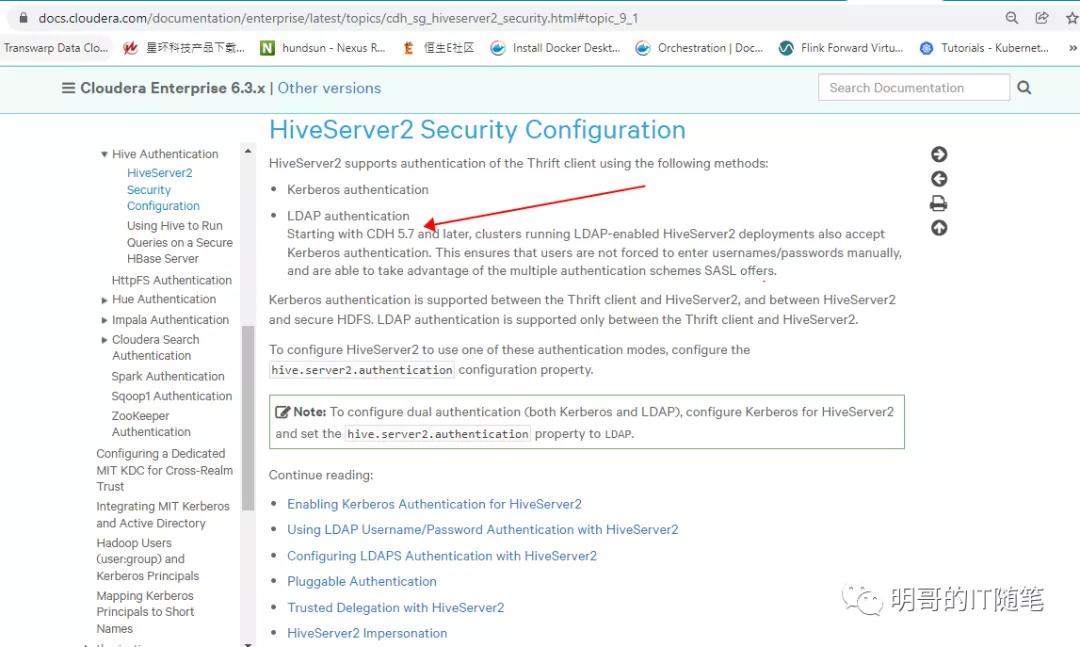Image resolution: width=1080 pixels, height=647 pixels.
Task: Select HiveServer2 Security Configuration in sidebar
Action: 163,189
